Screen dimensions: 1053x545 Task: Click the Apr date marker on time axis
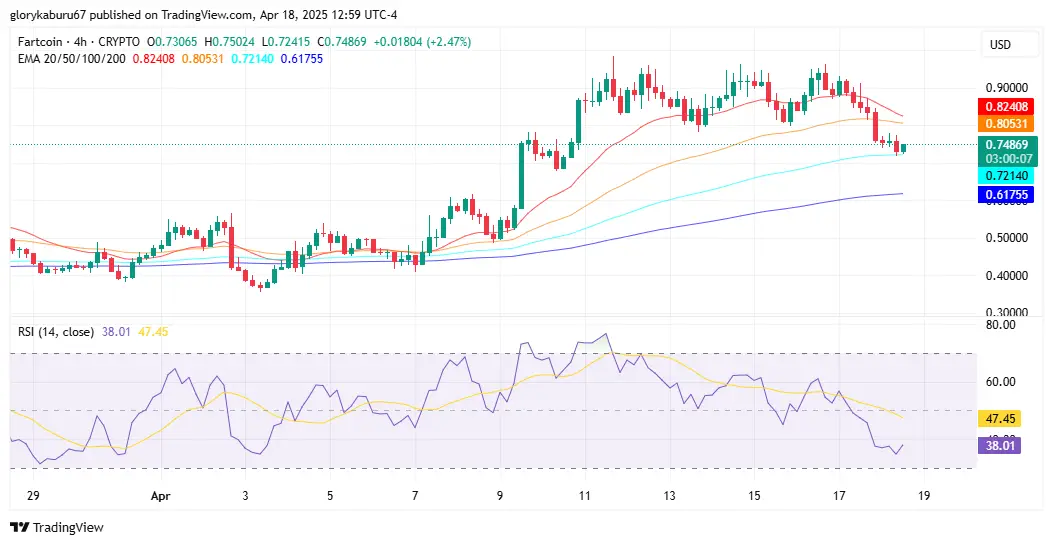tap(161, 496)
